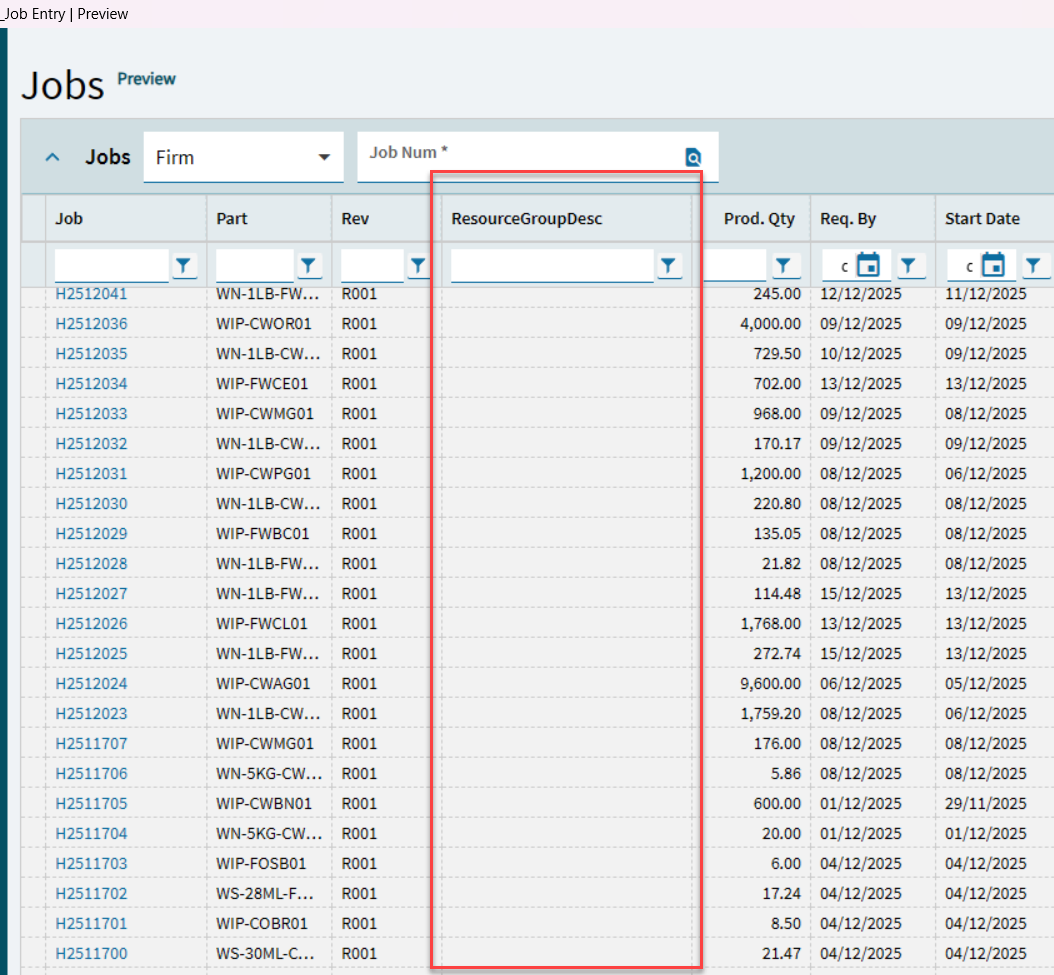Open job H2512036 link
This screenshot has height=975, width=1054.
(91, 324)
